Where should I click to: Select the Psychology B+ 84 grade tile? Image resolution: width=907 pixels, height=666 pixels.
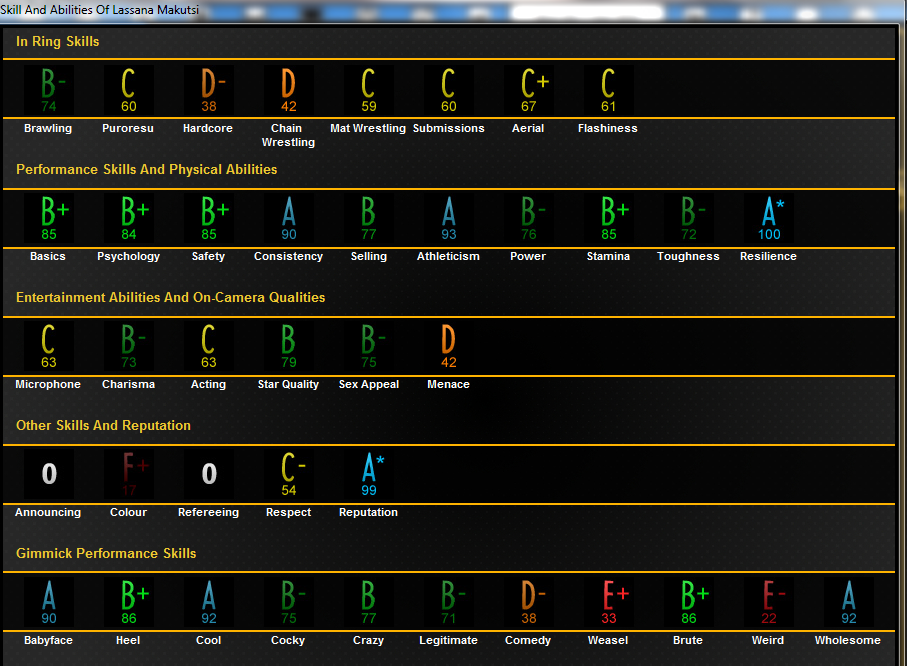coord(128,218)
